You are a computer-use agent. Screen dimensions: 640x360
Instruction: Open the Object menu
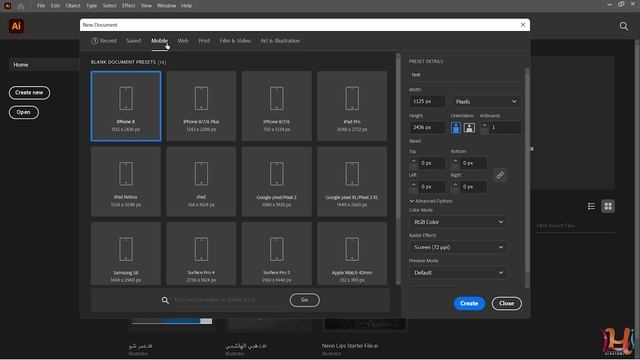click(x=73, y=6)
